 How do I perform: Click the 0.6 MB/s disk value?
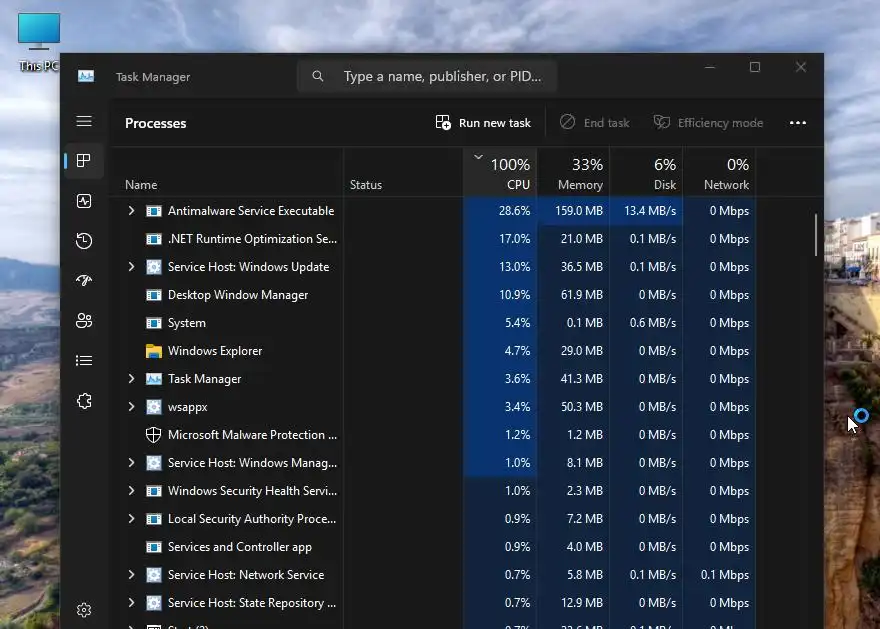pos(653,323)
